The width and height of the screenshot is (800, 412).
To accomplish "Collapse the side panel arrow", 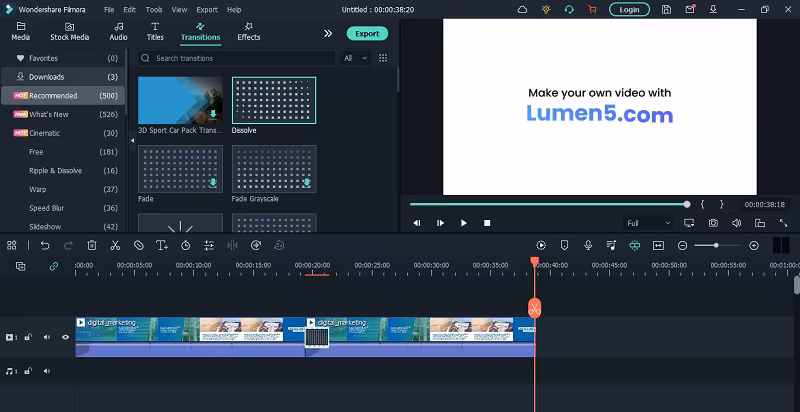I will tap(132, 140).
